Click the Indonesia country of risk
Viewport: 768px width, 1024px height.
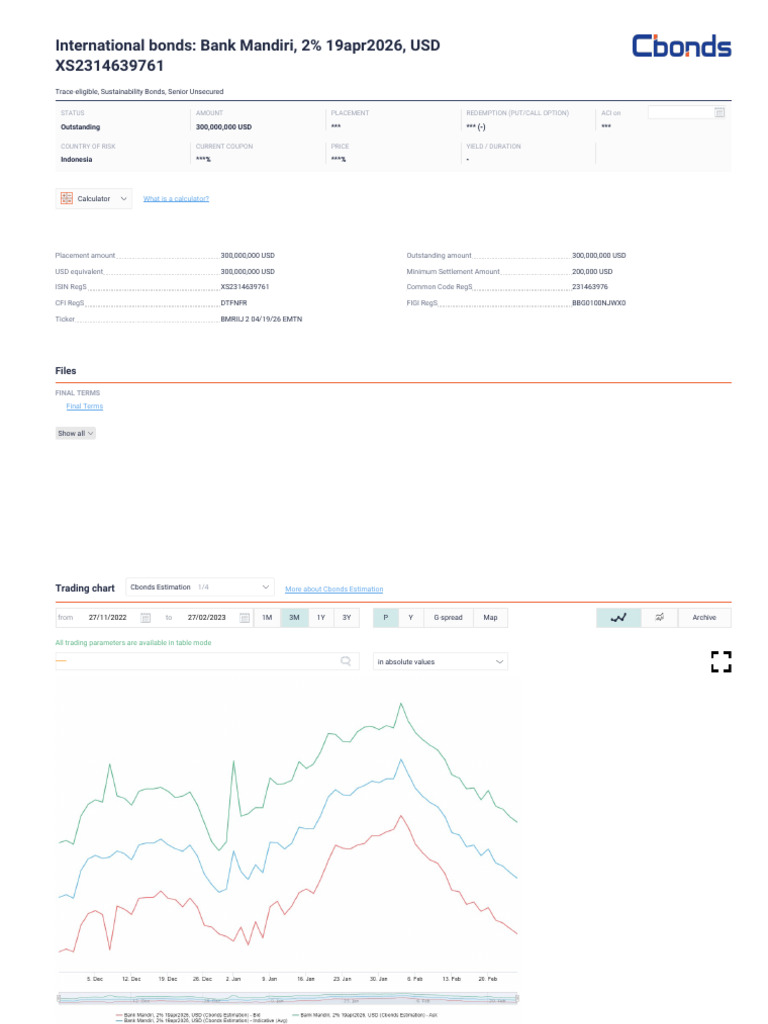click(x=76, y=159)
